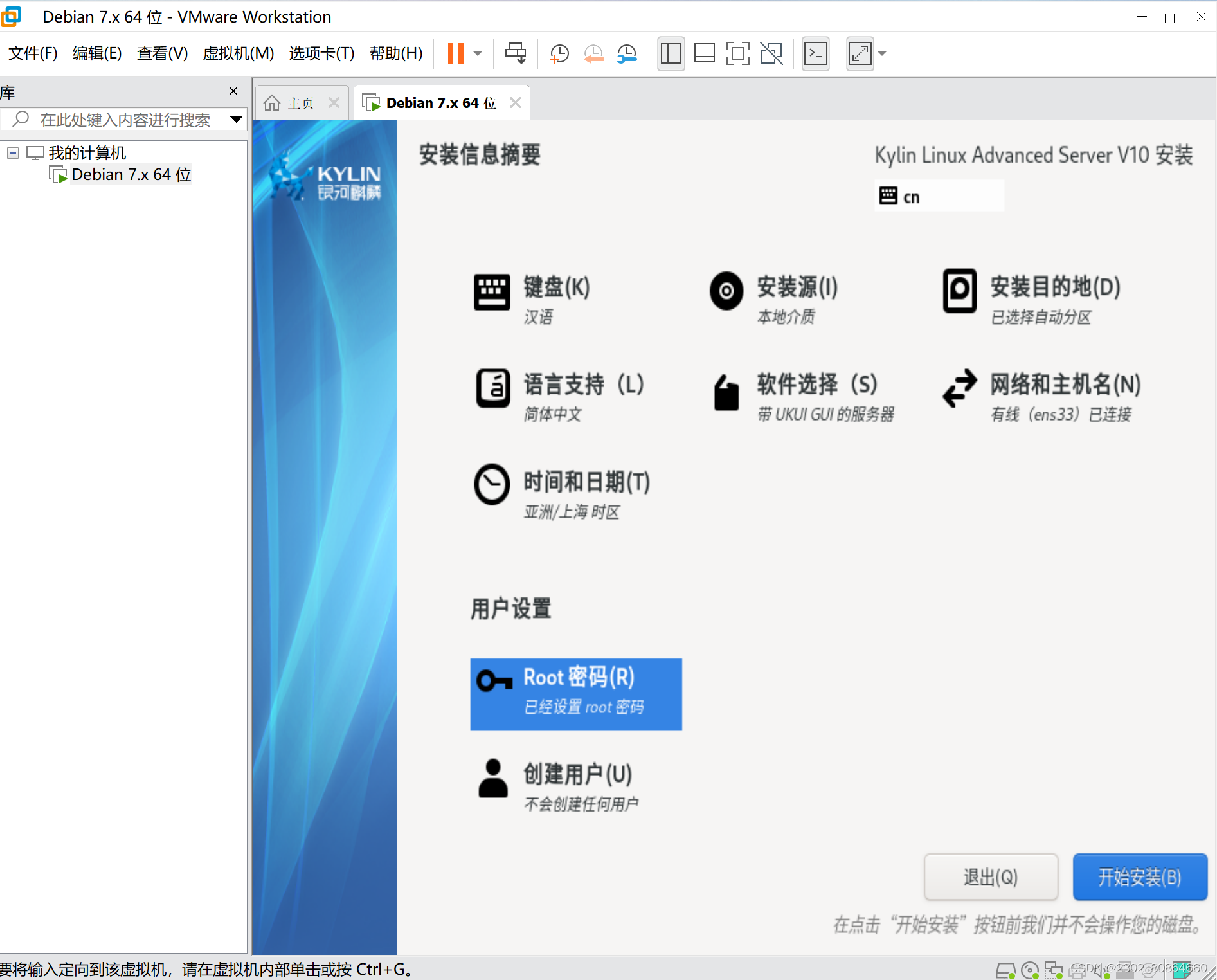The height and width of the screenshot is (980, 1217).
Task: Click the 开始安装(B) button
Action: pos(1140,876)
